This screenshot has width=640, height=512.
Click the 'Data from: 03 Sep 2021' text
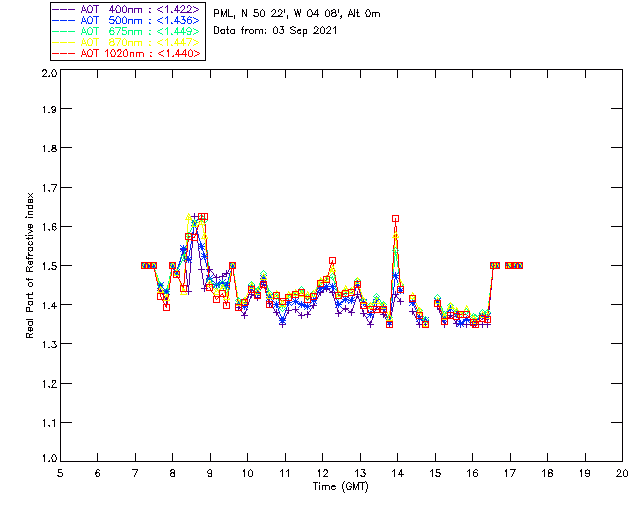pyautogui.click(x=275, y=31)
